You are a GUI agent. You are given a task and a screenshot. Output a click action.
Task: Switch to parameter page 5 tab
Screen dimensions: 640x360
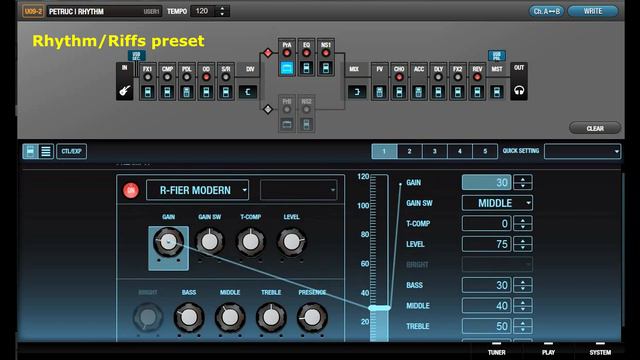485,151
